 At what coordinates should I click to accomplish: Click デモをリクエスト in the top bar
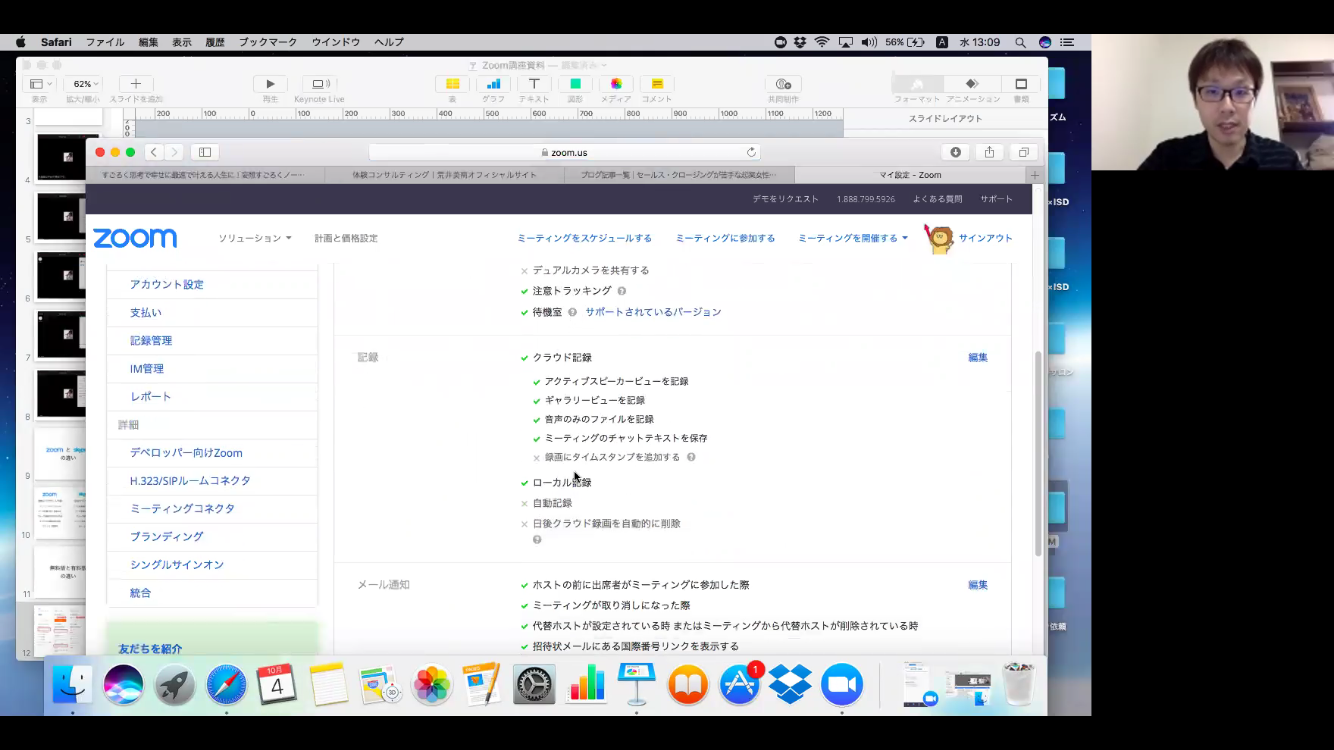[x=786, y=199]
